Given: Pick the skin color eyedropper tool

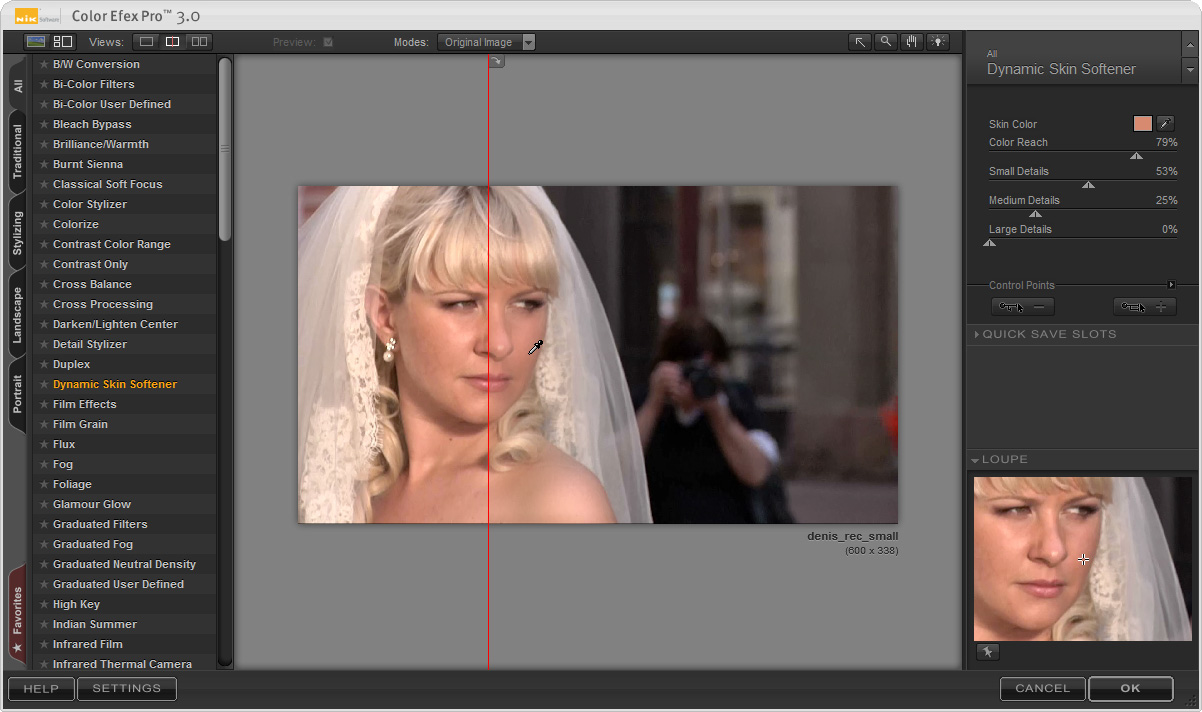Looking at the screenshot, I should coord(1165,124).
